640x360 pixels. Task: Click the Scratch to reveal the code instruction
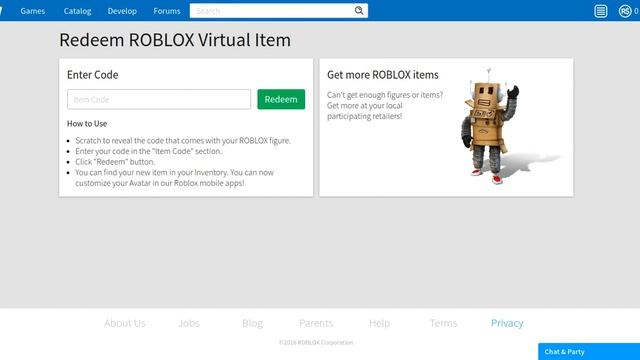[x=183, y=140]
